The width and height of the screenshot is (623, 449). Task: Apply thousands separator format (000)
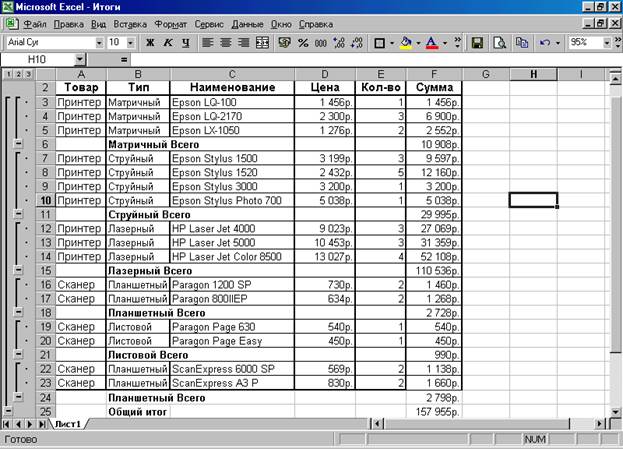pyautogui.click(x=321, y=43)
